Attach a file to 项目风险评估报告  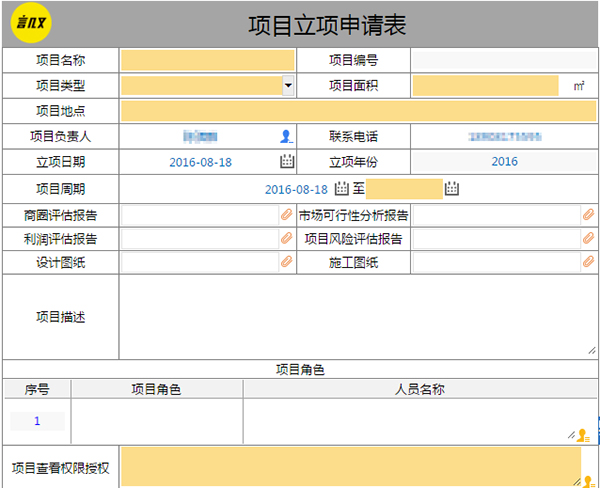[588, 239]
